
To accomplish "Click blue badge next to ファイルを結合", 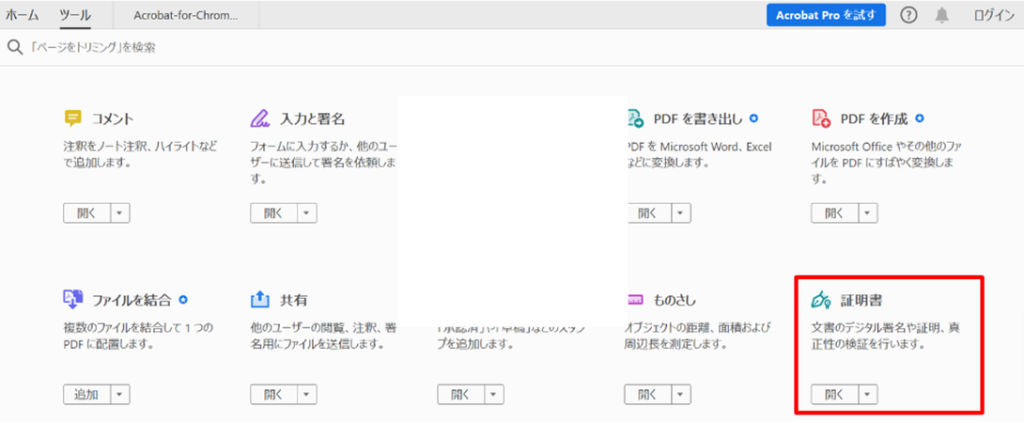I will [x=184, y=300].
